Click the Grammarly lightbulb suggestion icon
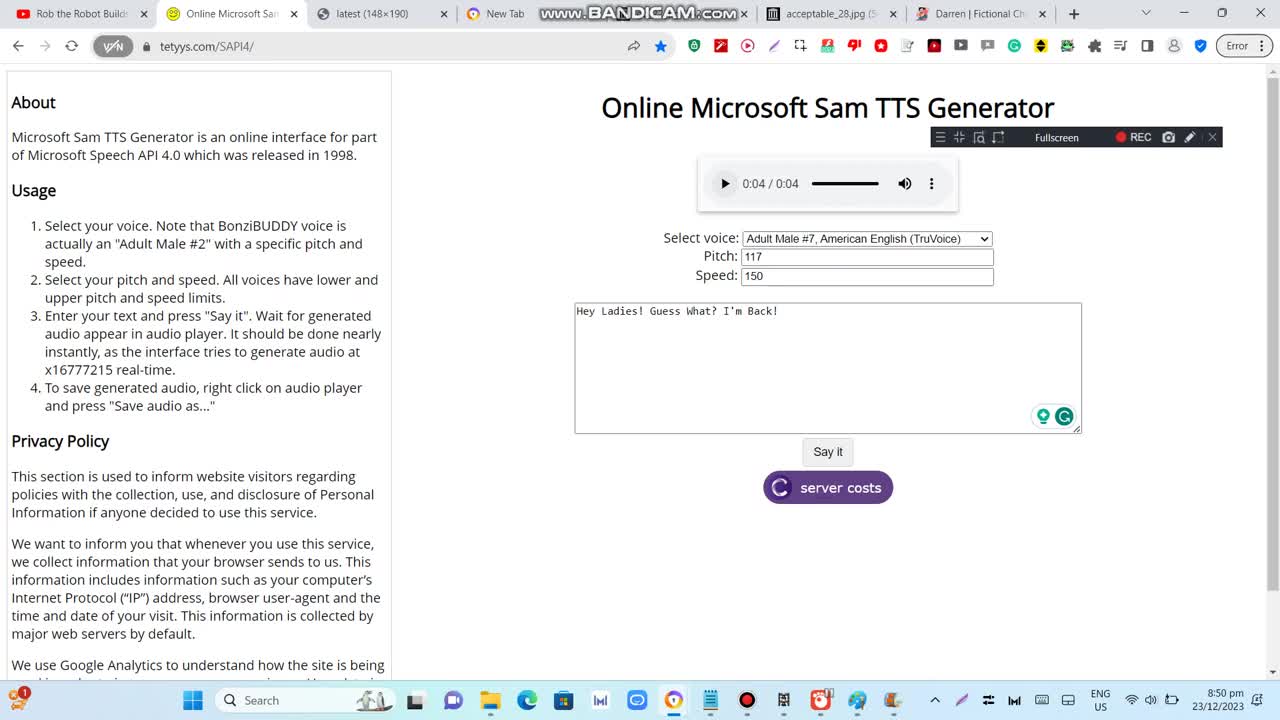 [x=1043, y=416]
